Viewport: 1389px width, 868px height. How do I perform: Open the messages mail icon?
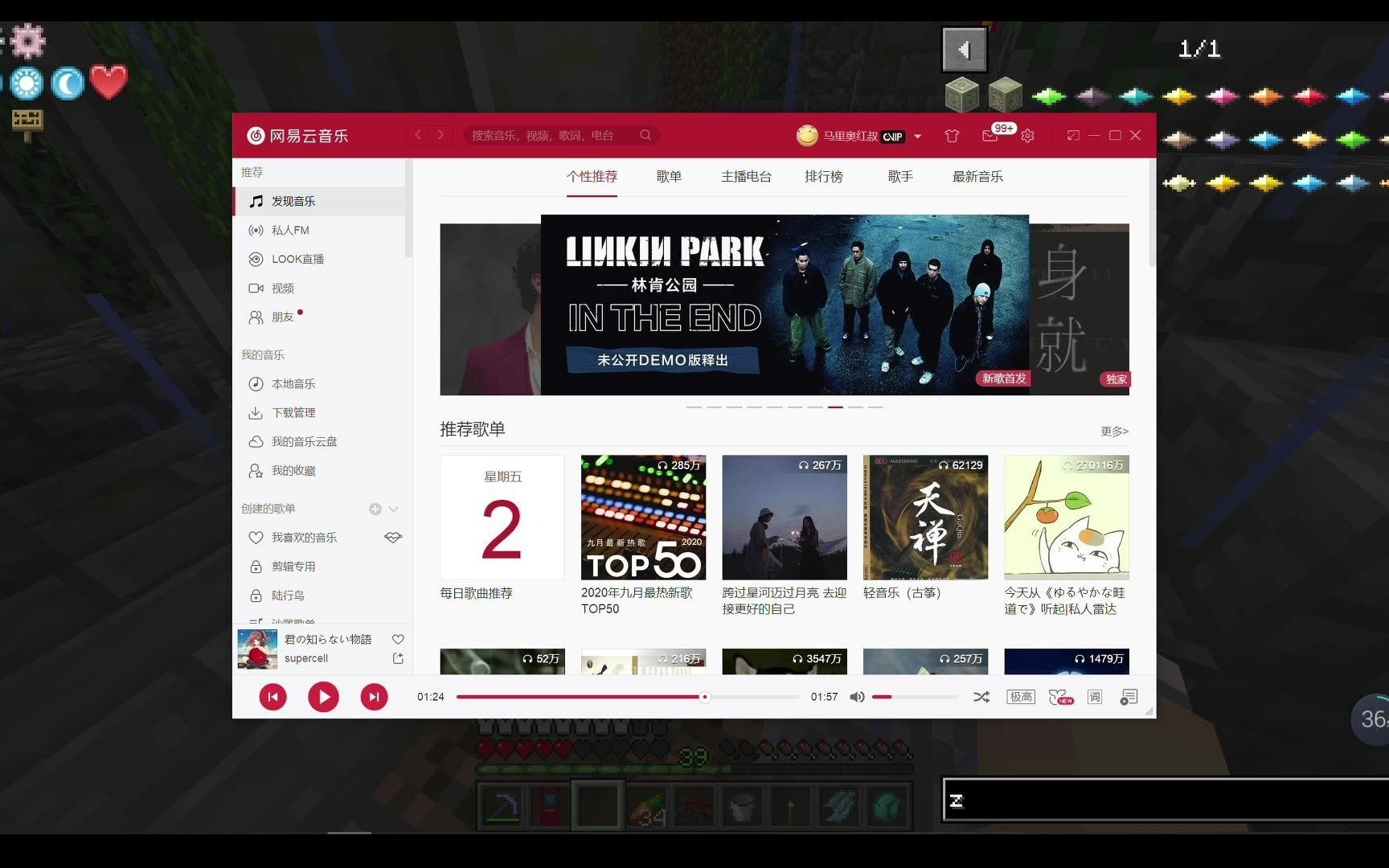[990, 136]
